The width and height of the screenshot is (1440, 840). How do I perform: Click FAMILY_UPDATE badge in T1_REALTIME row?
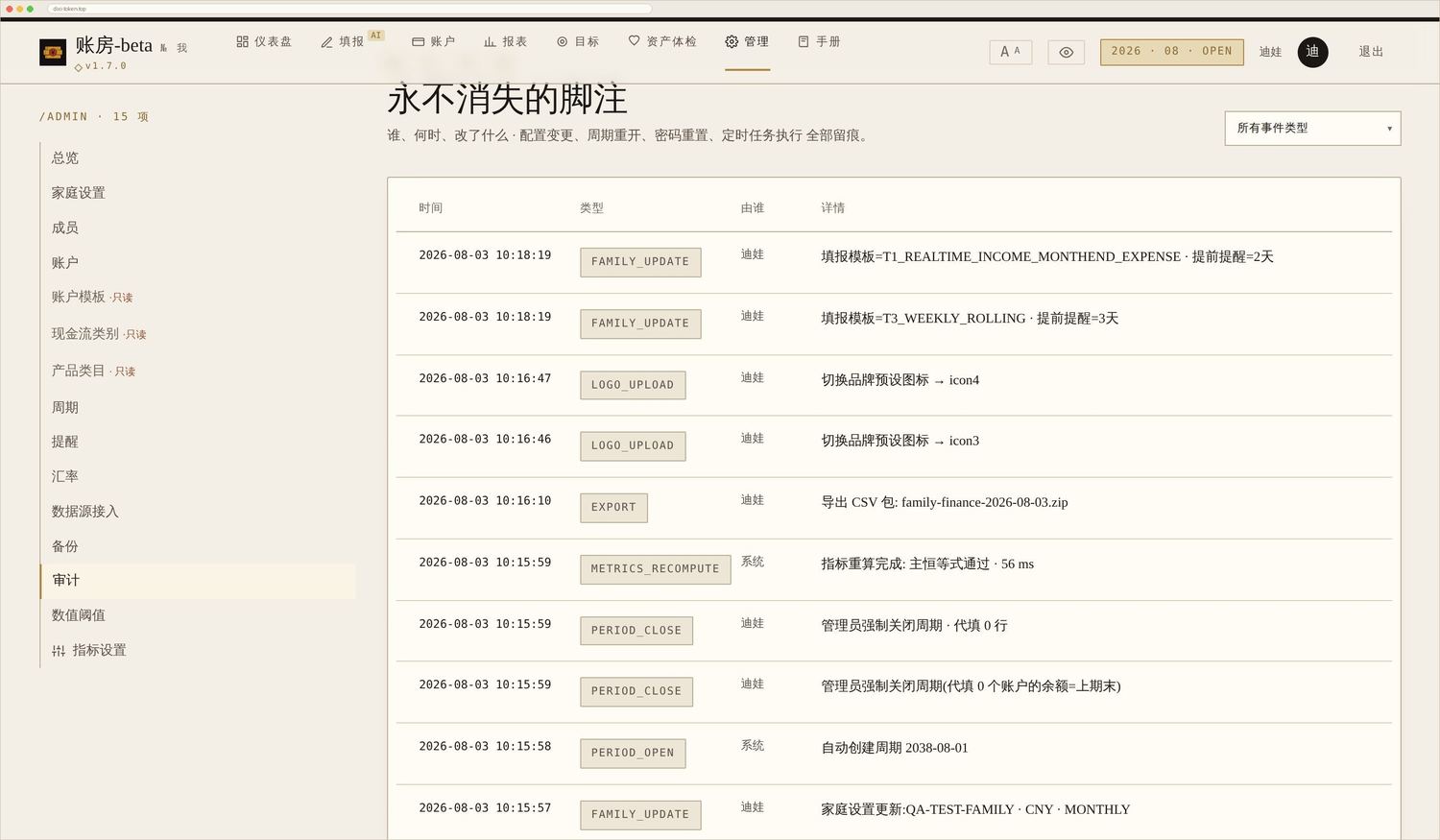click(640, 262)
